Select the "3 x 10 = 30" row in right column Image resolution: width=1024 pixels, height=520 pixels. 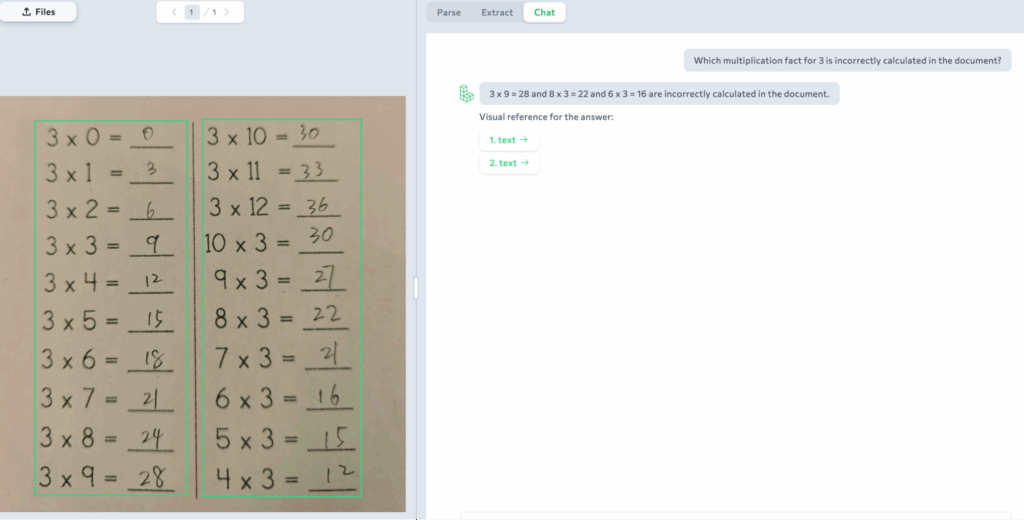tap(272, 136)
